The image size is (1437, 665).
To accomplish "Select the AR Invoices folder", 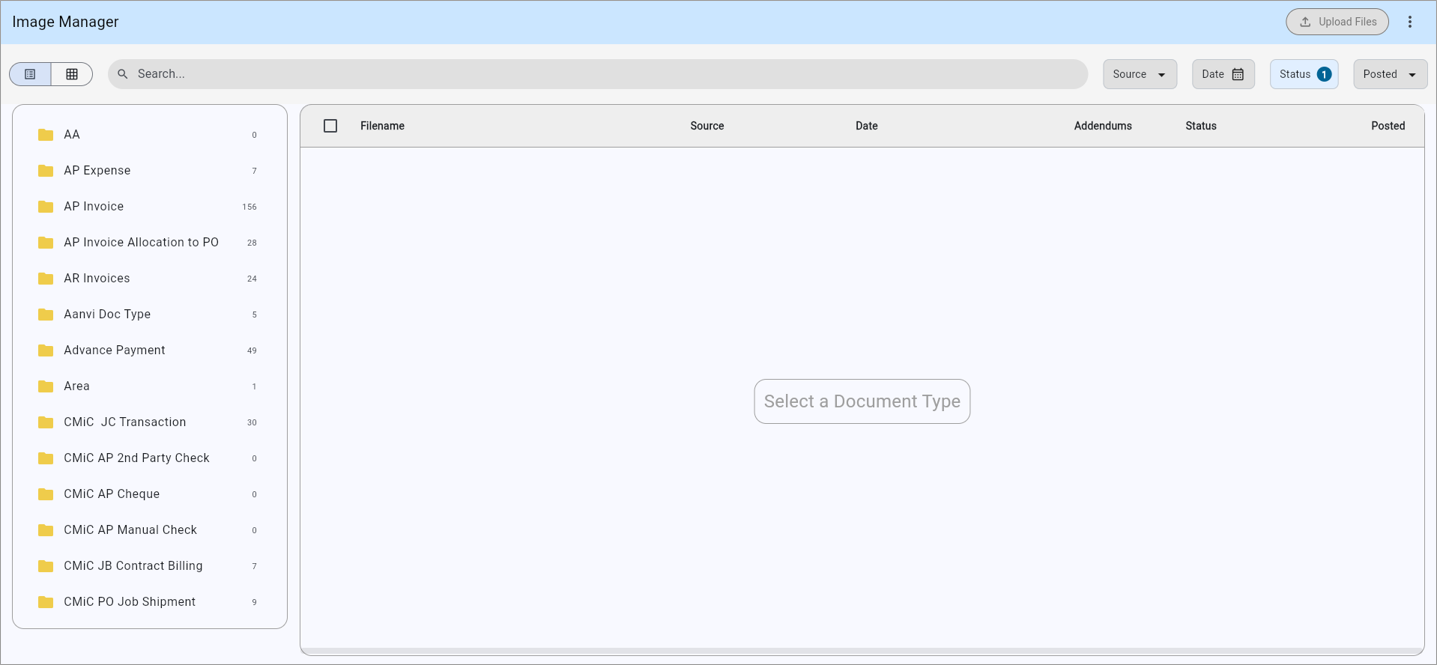I will click(150, 279).
